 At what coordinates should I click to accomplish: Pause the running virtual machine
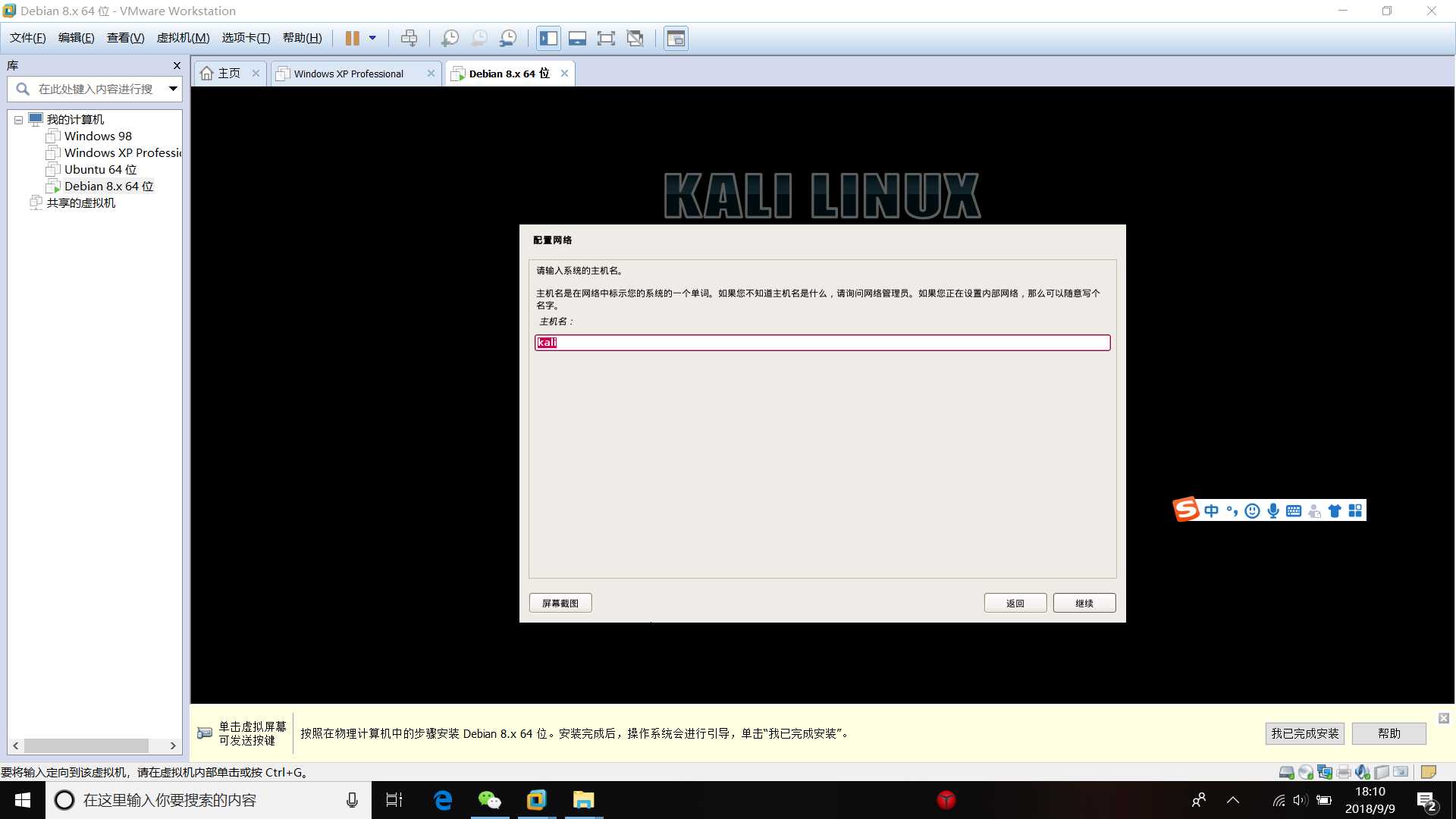[x=352, y=38]
